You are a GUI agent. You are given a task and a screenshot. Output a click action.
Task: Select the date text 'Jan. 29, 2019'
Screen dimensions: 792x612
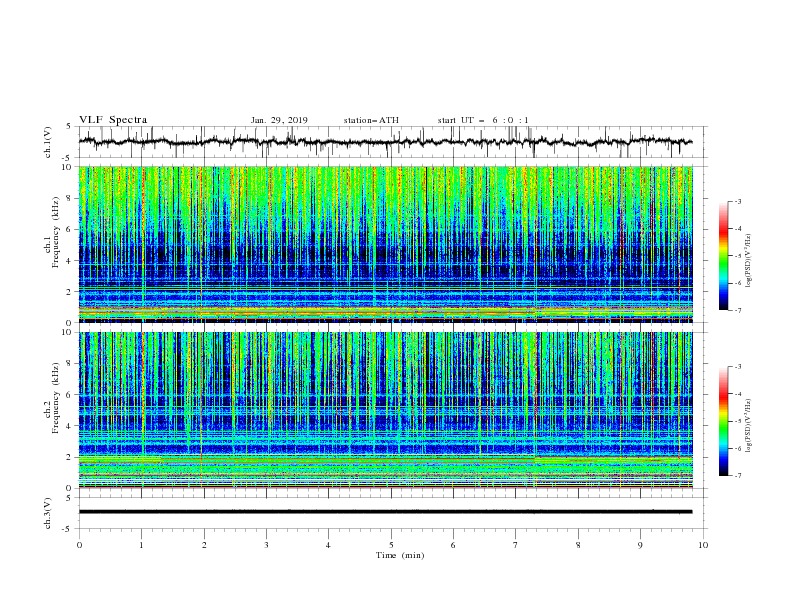tap(279, 120)
